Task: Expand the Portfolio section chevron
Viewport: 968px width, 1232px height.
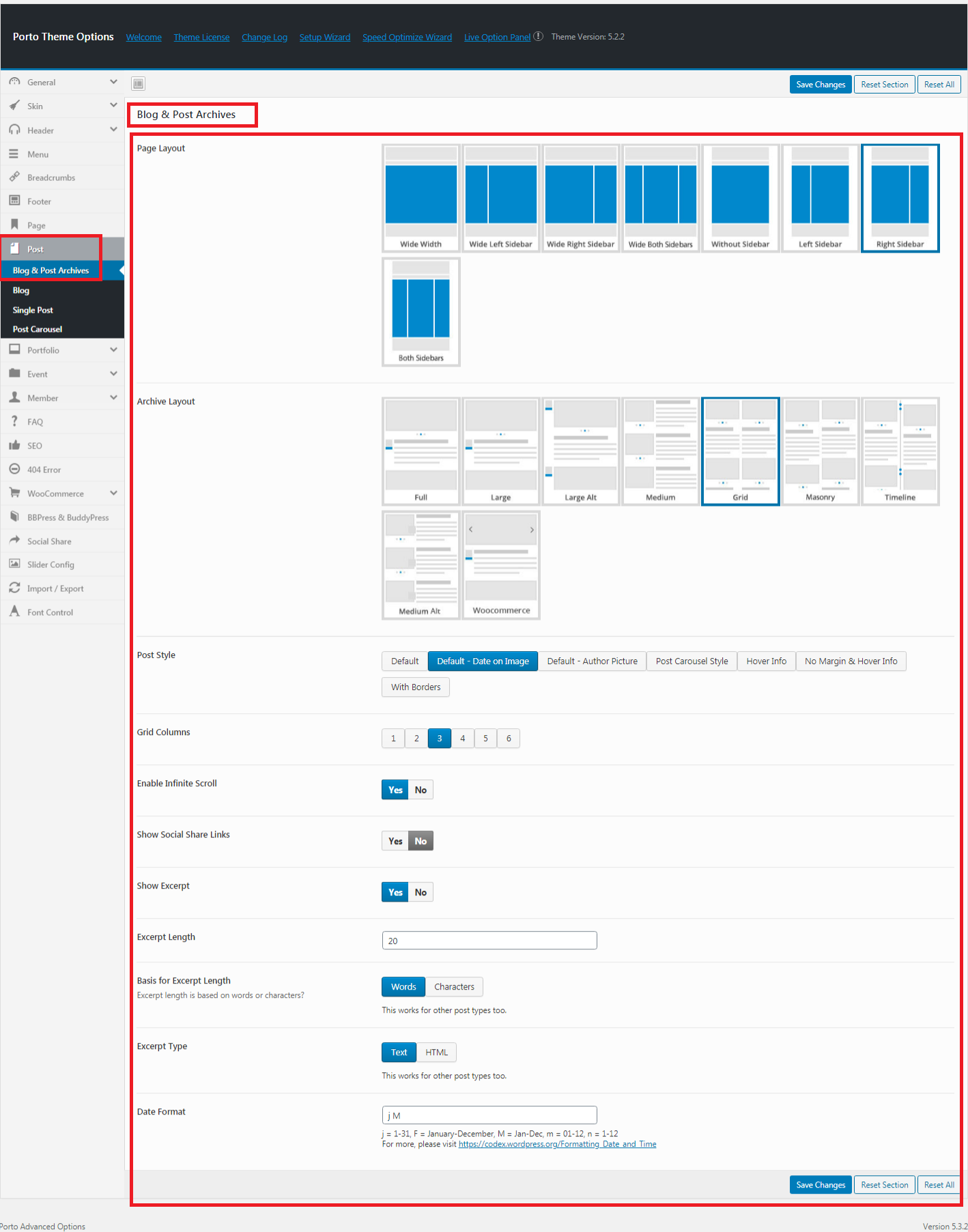Action: pyautogui.click(x=113, y=349)
